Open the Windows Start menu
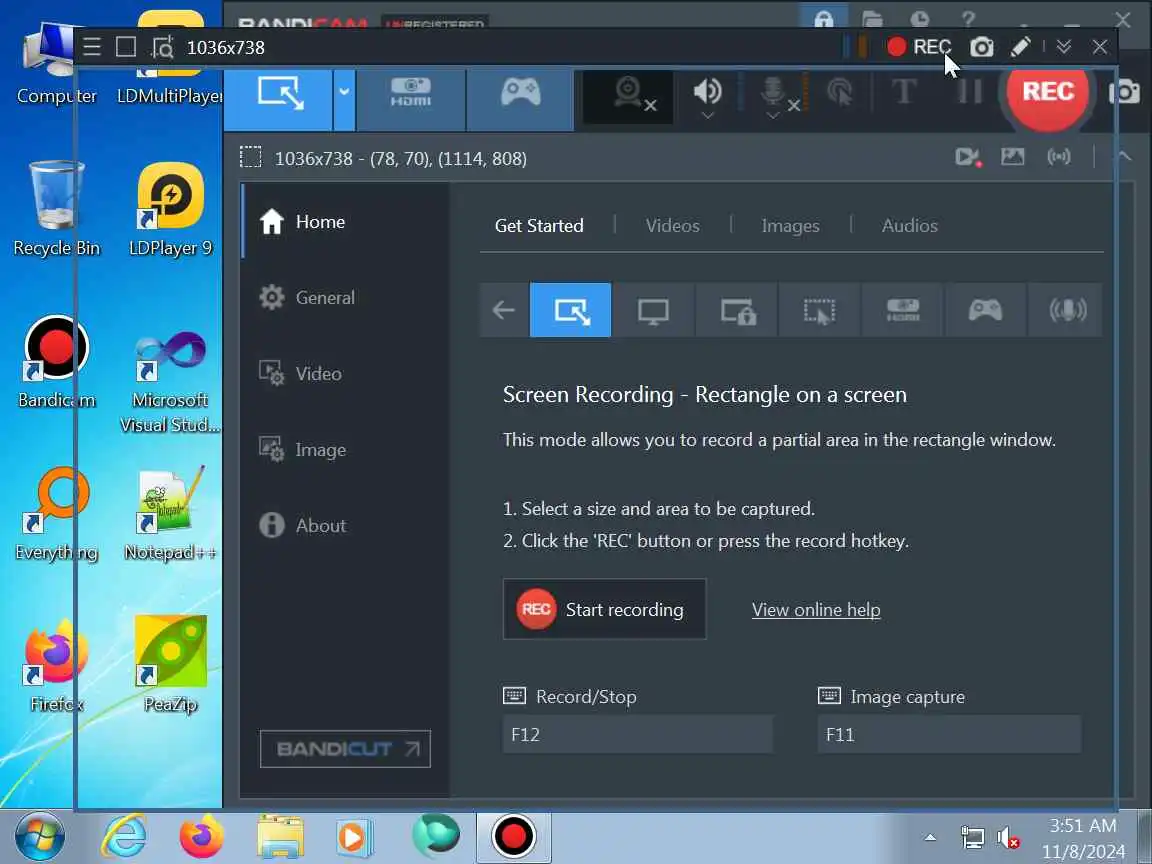 coord(40,836)
